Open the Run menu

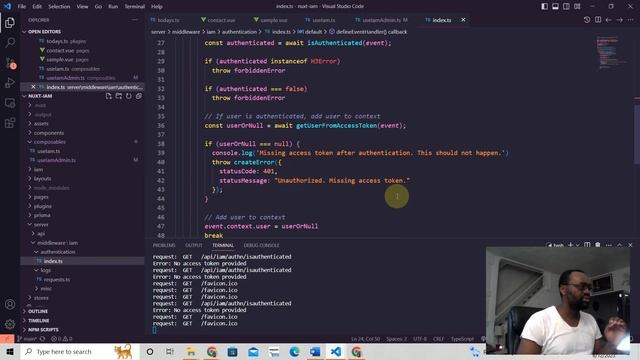(x=113, y=6)
